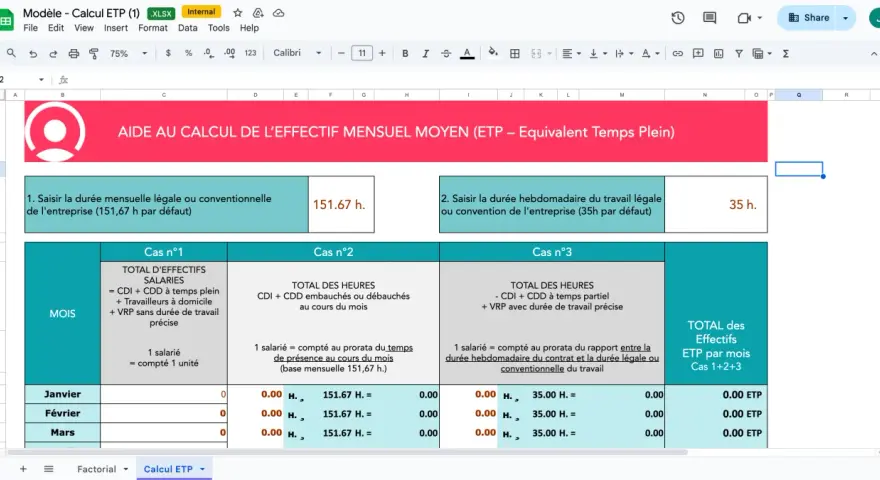The height and width of the screenshot is (480, 880).
Task: Open the File menu
Action: coord(30,28)
